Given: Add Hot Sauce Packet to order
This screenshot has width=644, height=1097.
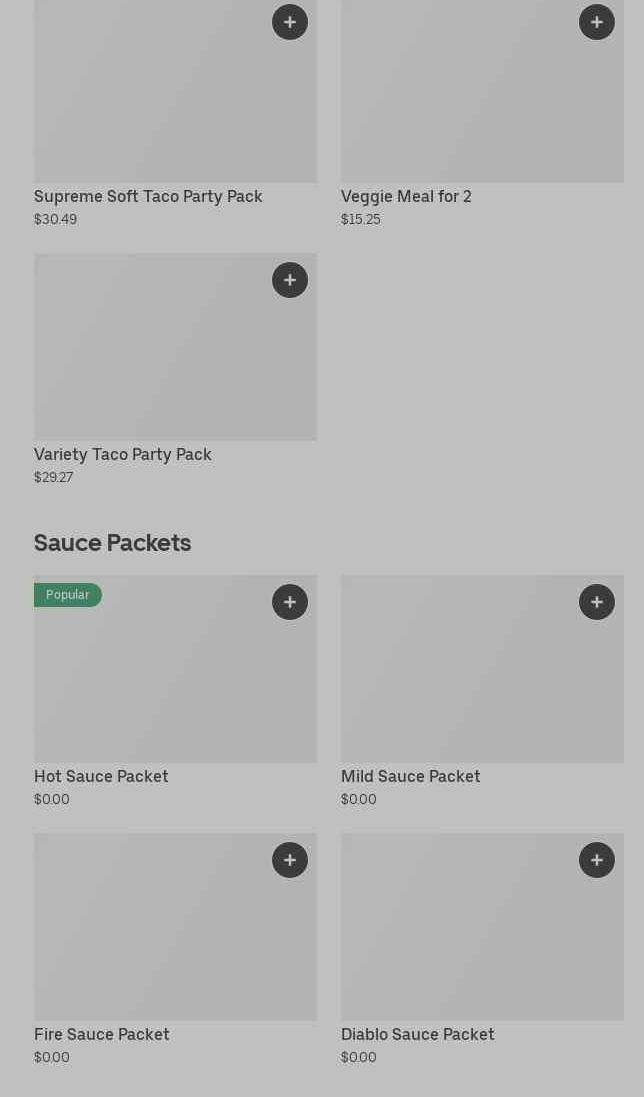Looking at the screenshot, I should coord(290,602).
